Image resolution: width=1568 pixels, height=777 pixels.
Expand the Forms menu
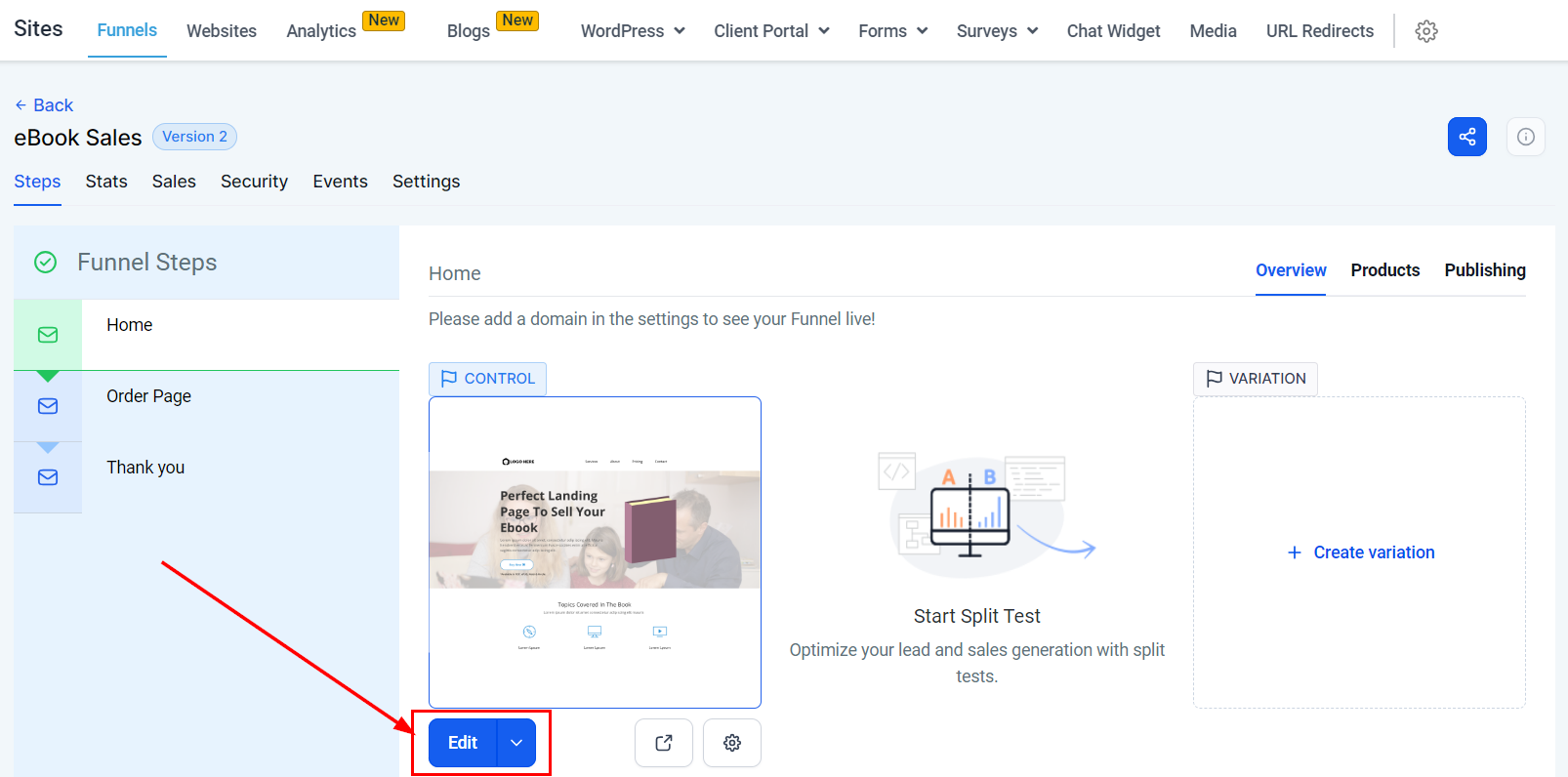[x=892, y=31]
